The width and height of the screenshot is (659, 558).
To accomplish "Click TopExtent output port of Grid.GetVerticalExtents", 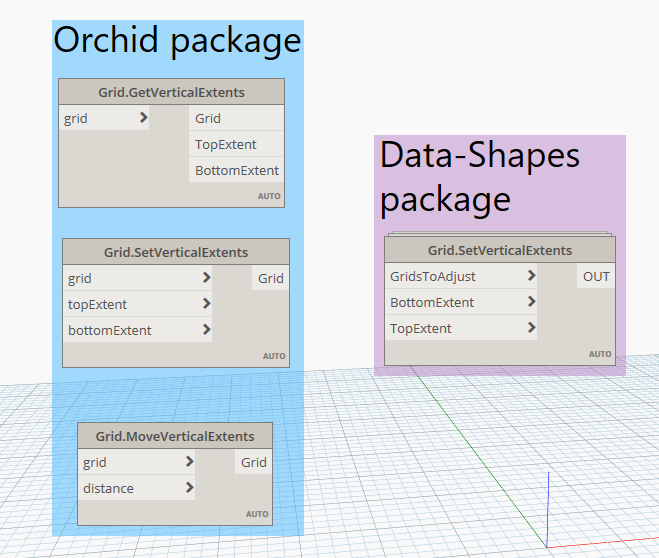I will 237,144.
